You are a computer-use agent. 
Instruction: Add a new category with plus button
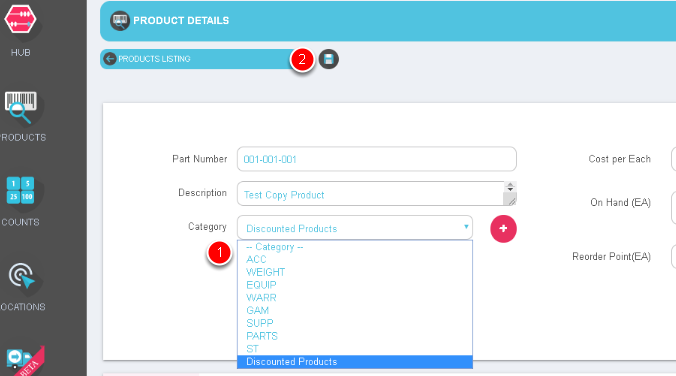(x=503, y=229)
